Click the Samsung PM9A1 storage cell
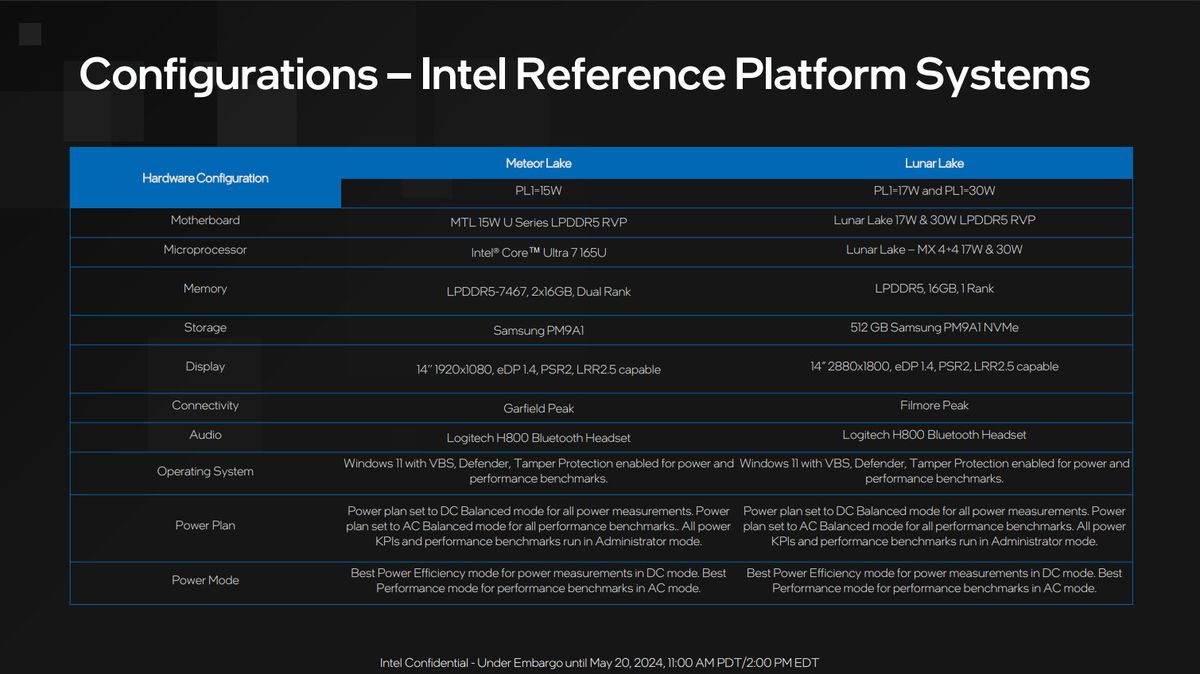Viewport: 1200px width, 674px height. tap(538, 330)
